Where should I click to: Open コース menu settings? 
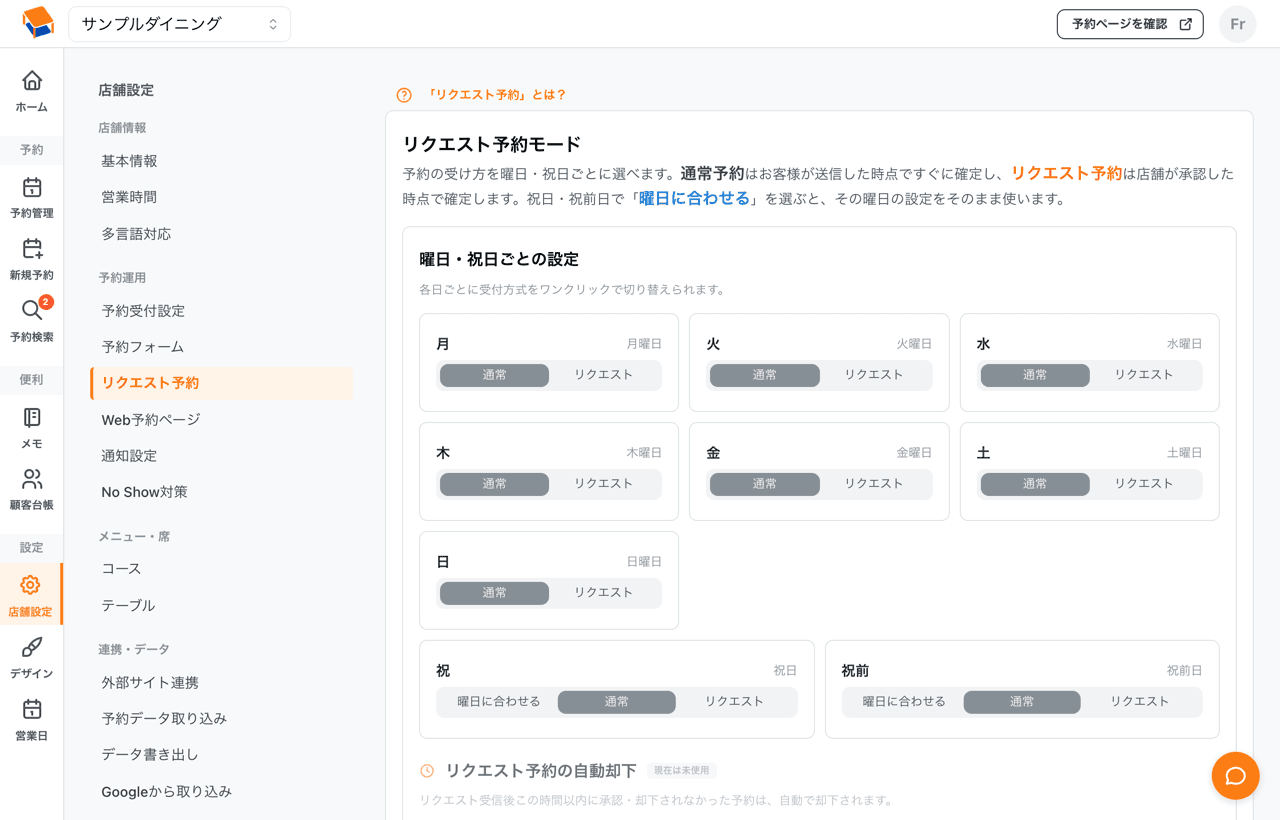coord(222,569)
